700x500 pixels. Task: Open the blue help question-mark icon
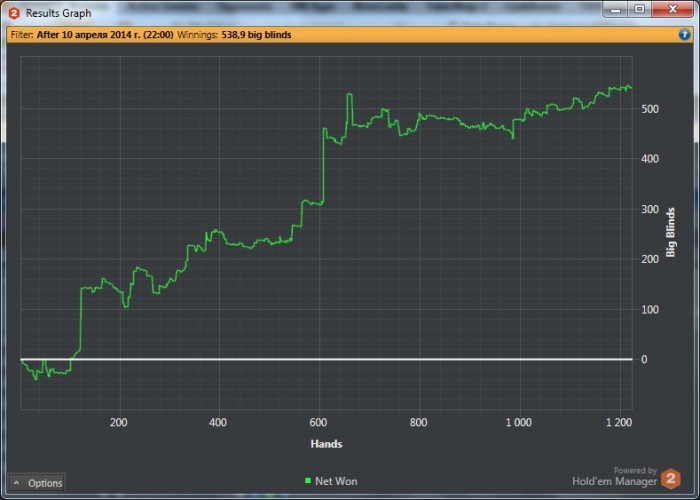(684, 34)
